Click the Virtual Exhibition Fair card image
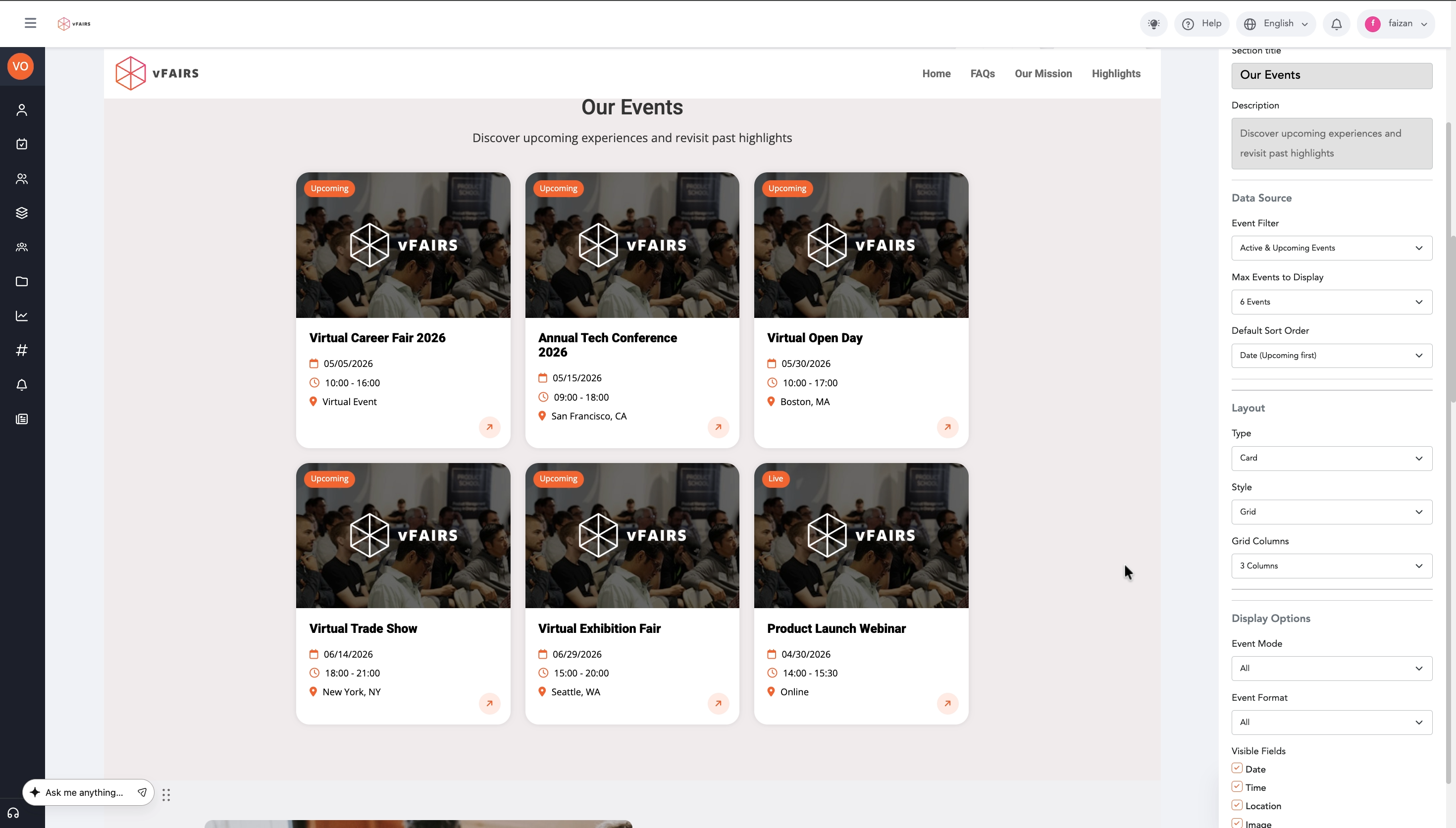1456x828 pixels. tap(632, 536)
